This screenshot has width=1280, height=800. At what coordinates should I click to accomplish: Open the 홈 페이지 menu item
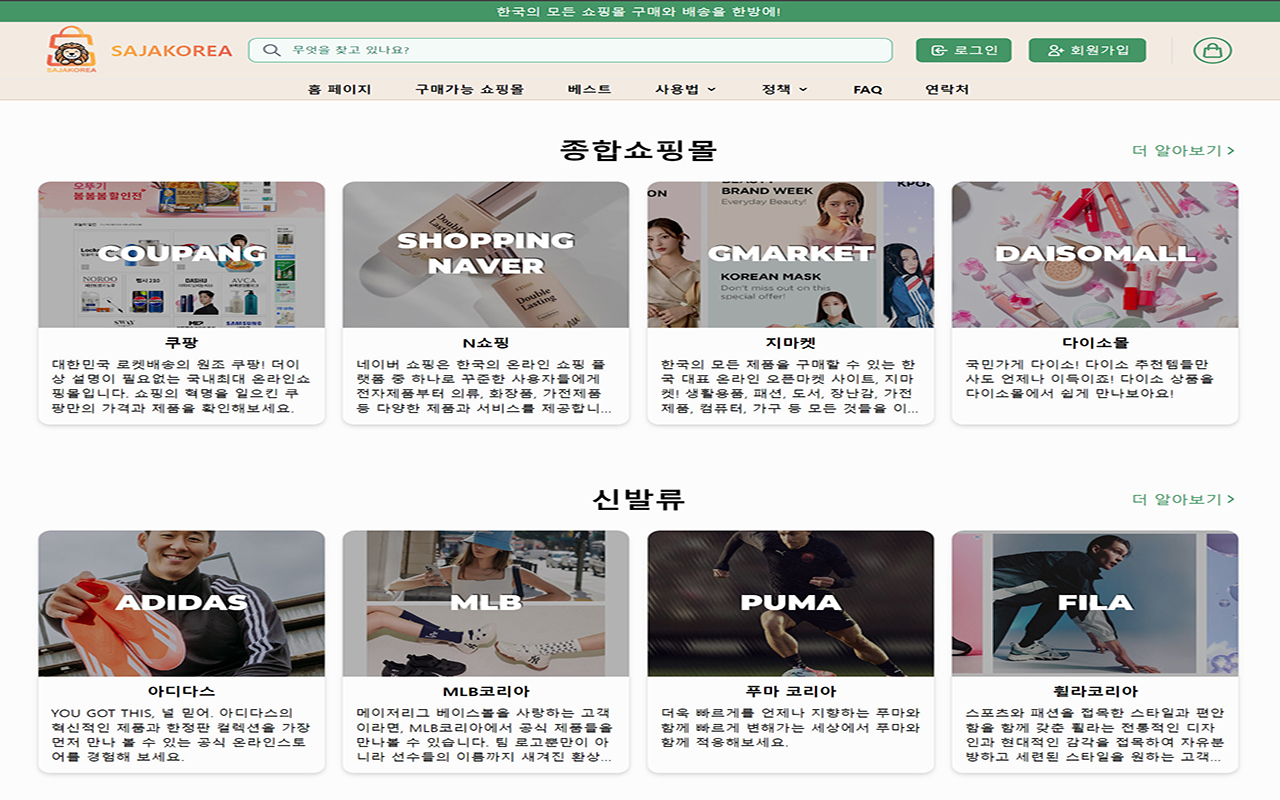[339, 89]
